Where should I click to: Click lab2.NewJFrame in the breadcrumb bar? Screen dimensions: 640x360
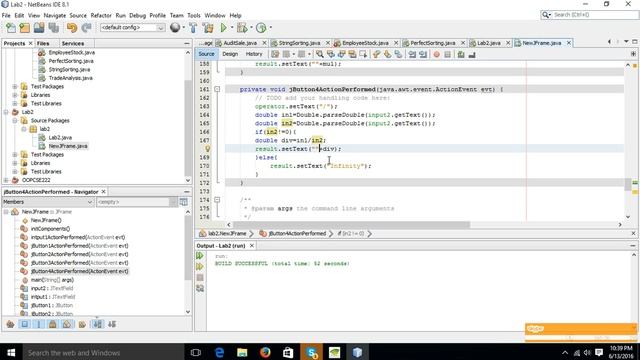click(227, 233)
